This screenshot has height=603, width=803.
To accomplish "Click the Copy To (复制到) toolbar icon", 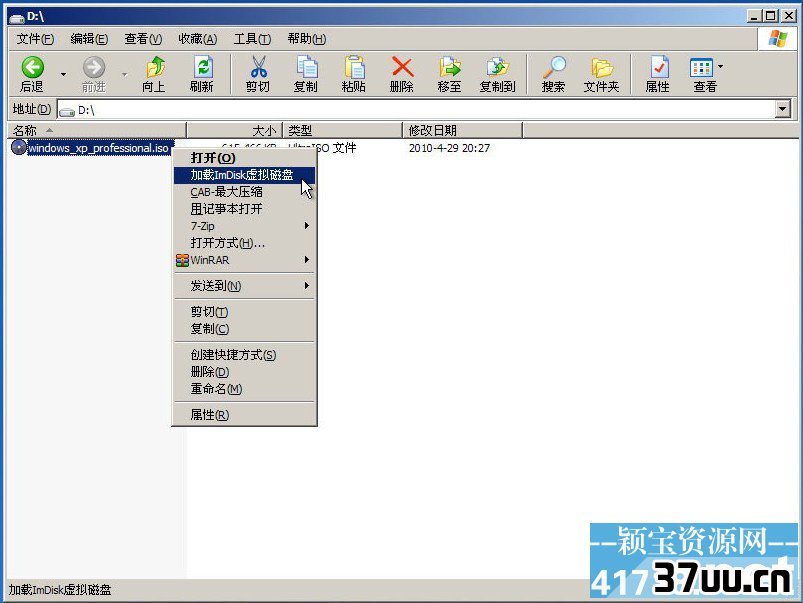I will (498, 67).
